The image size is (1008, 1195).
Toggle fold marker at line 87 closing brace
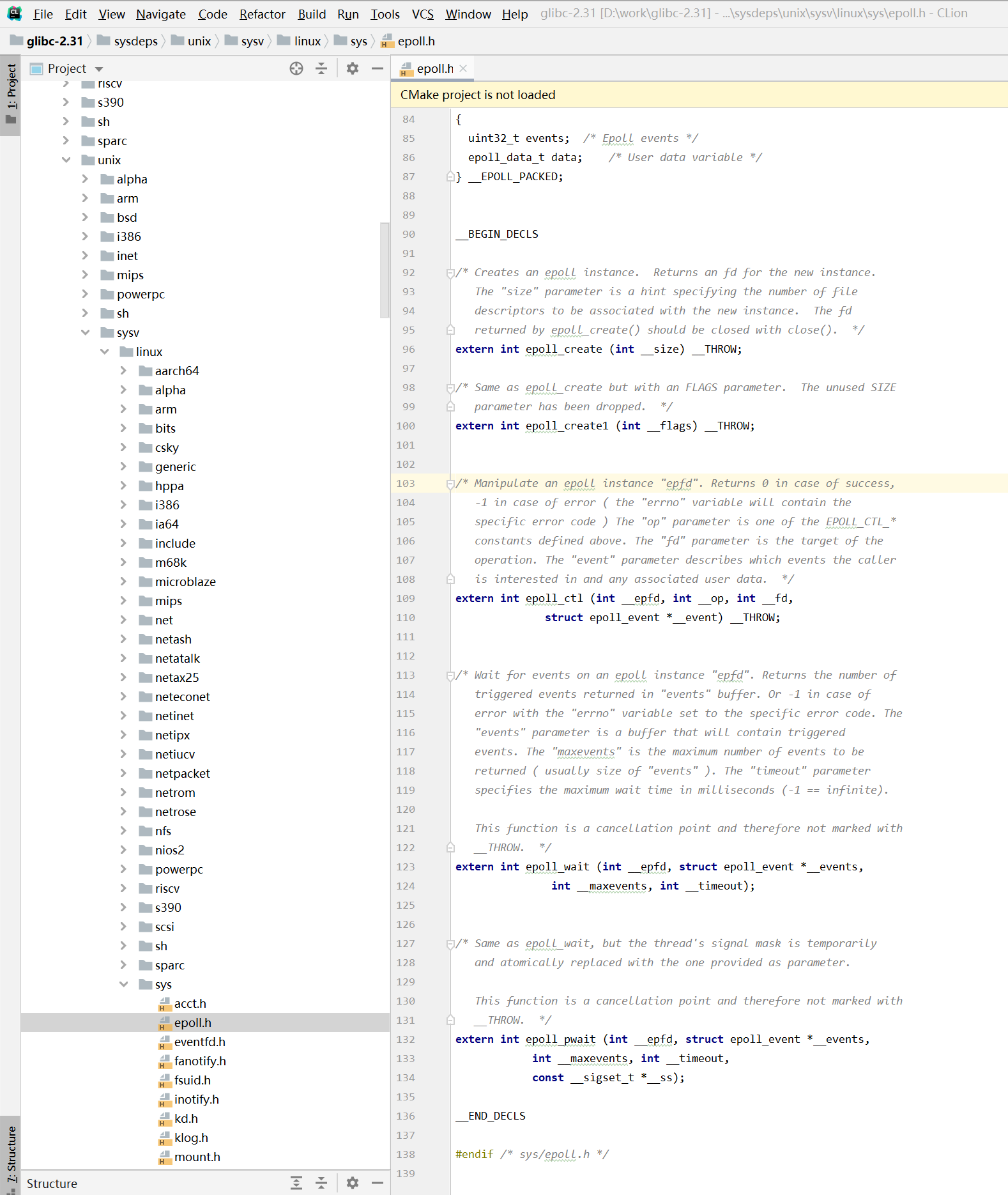coord(450,177)
